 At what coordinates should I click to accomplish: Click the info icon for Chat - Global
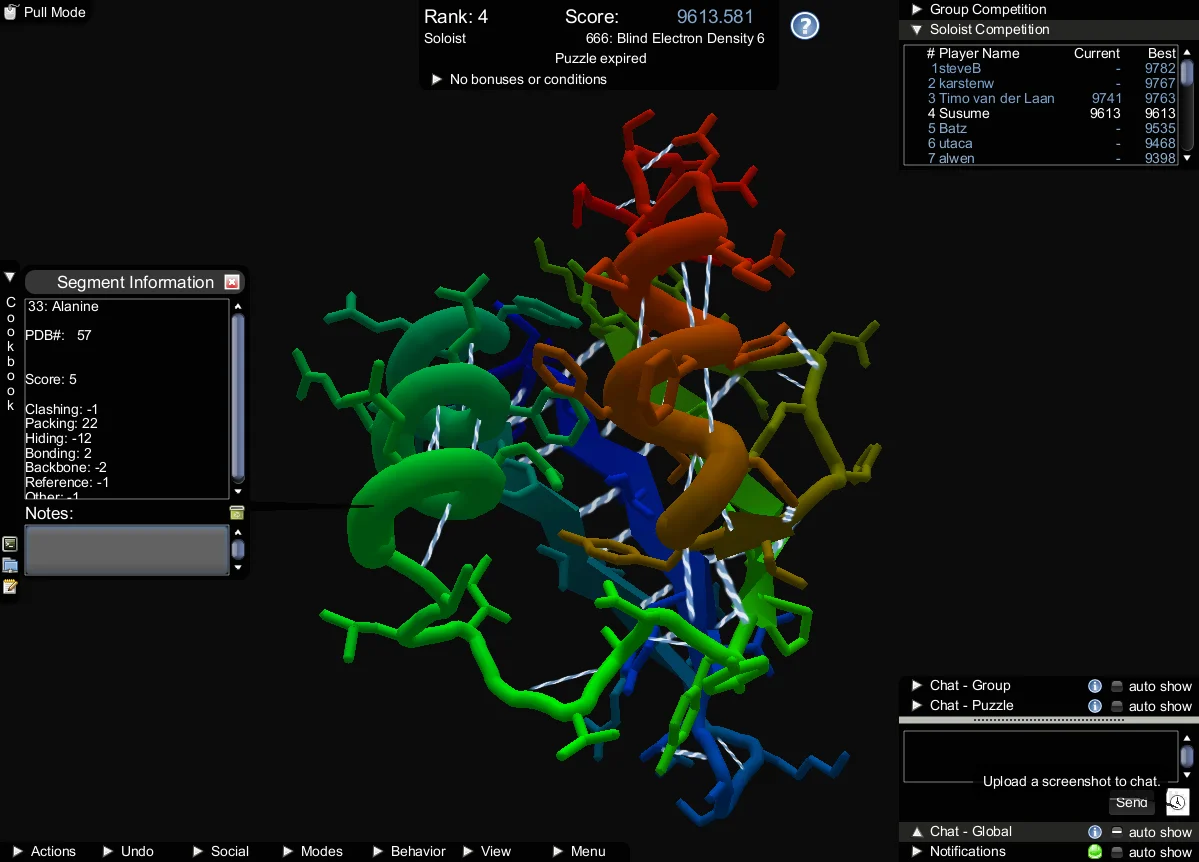click(1095, 832)
